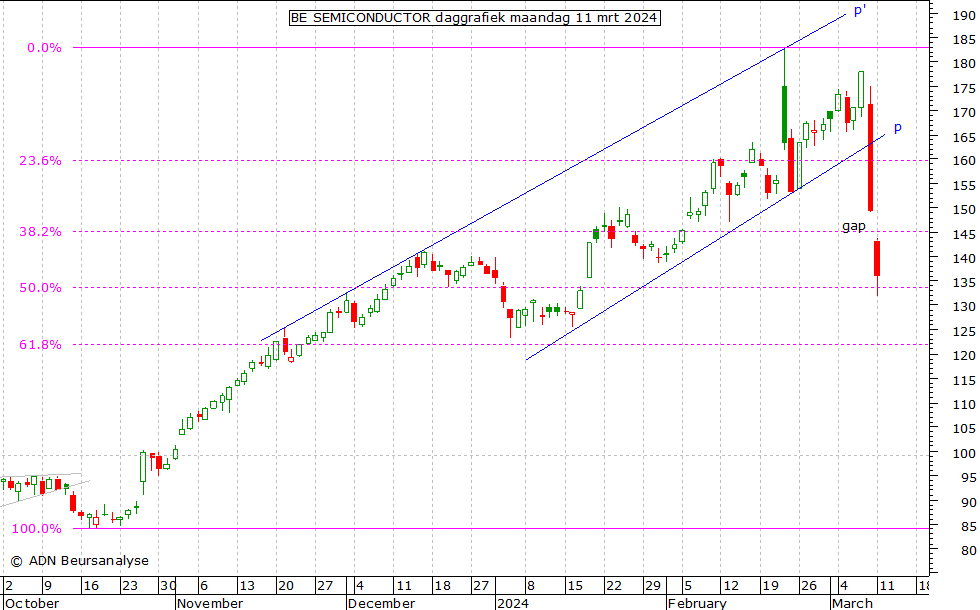Click the date label '27' in November
Screen dimensions: 980x610
click(x=325, y=586)
